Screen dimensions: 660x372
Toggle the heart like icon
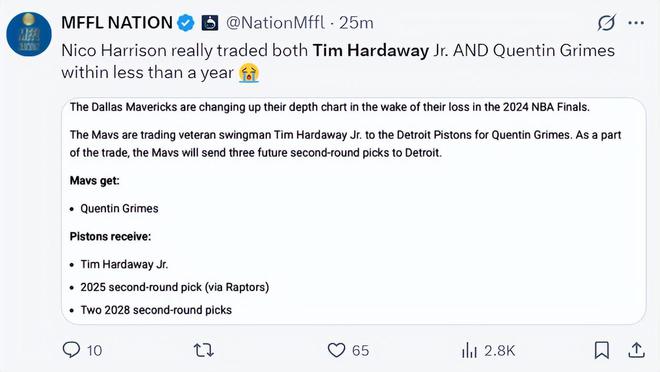pos(336,350)
